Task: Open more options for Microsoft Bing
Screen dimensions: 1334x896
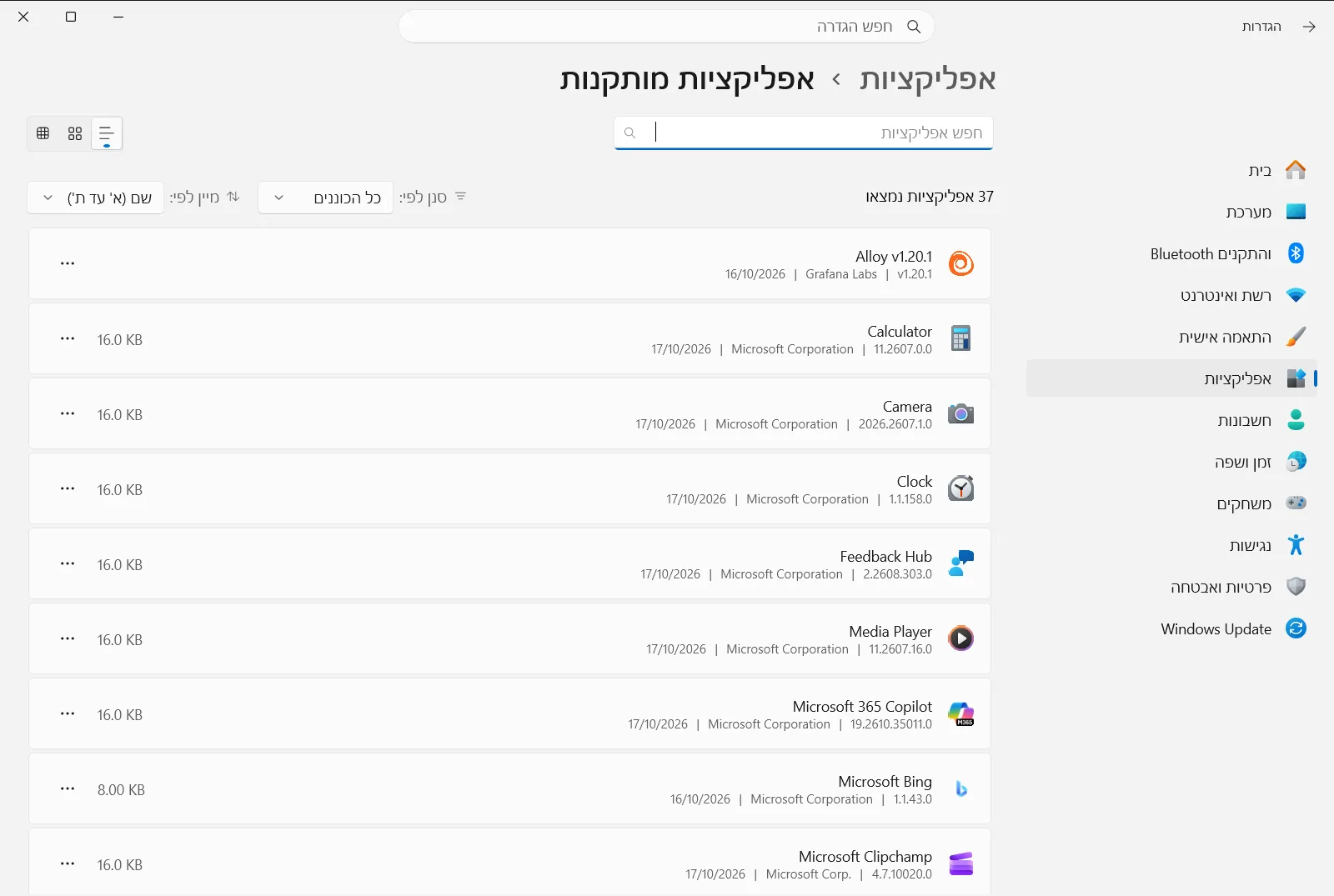Action: click(68, 788)
